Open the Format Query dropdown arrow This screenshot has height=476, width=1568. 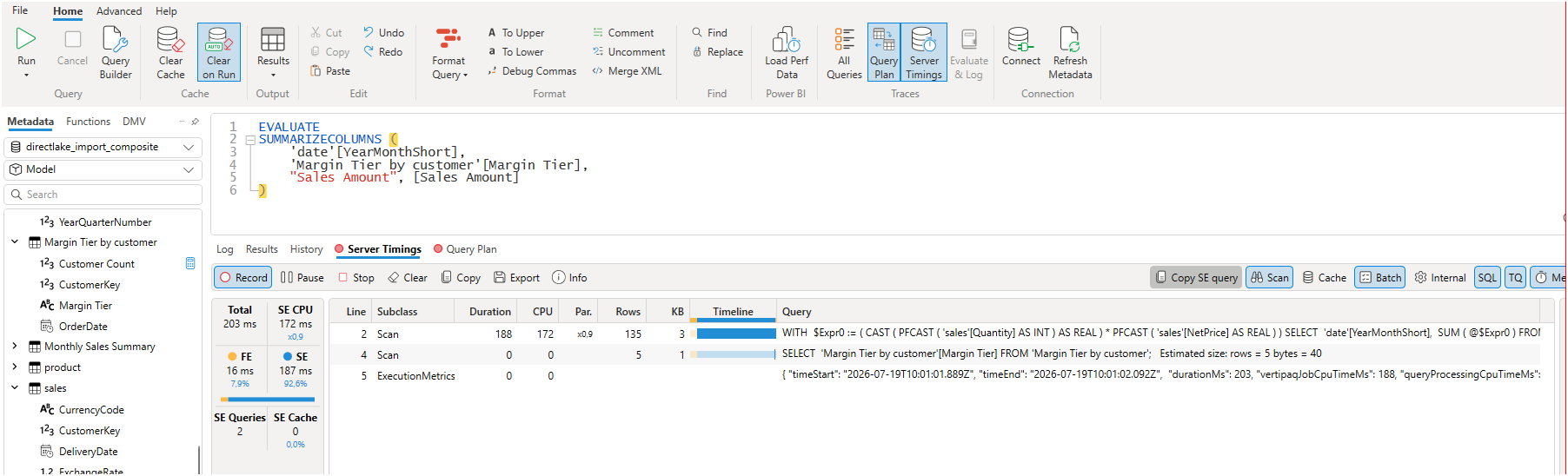(465, 76)
